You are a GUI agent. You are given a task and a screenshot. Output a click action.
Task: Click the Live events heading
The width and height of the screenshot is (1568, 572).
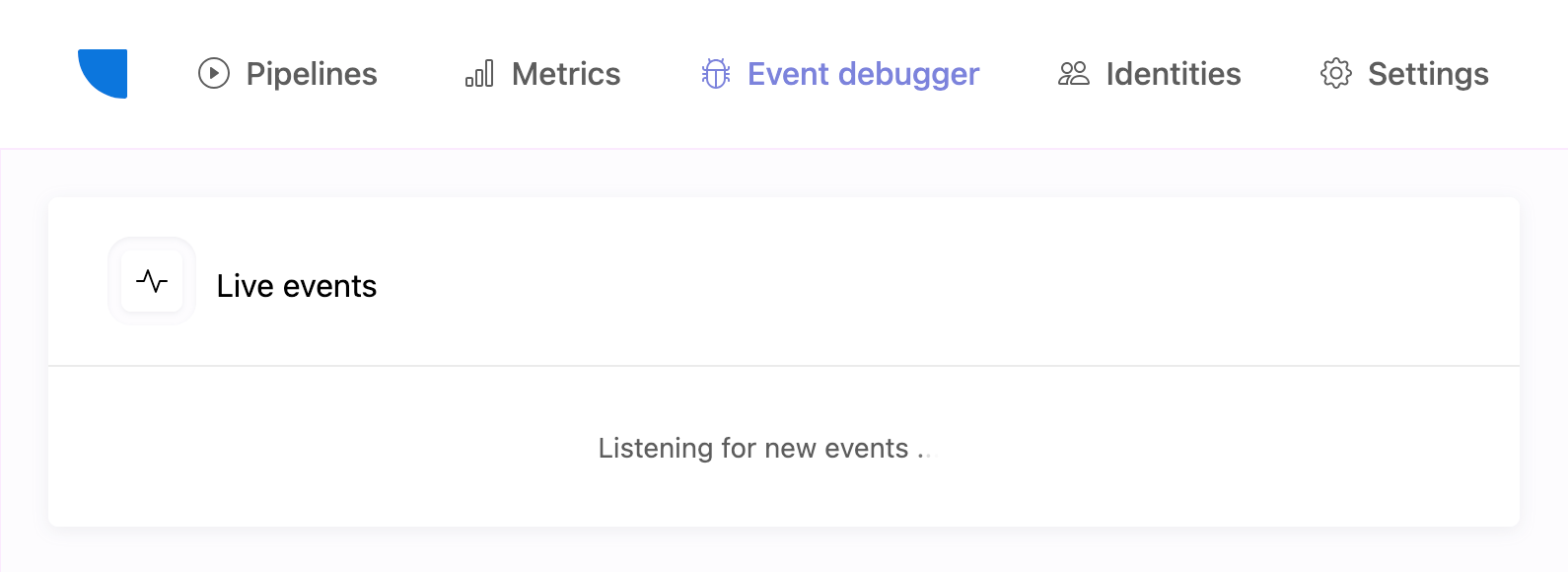tap(296, 286)
